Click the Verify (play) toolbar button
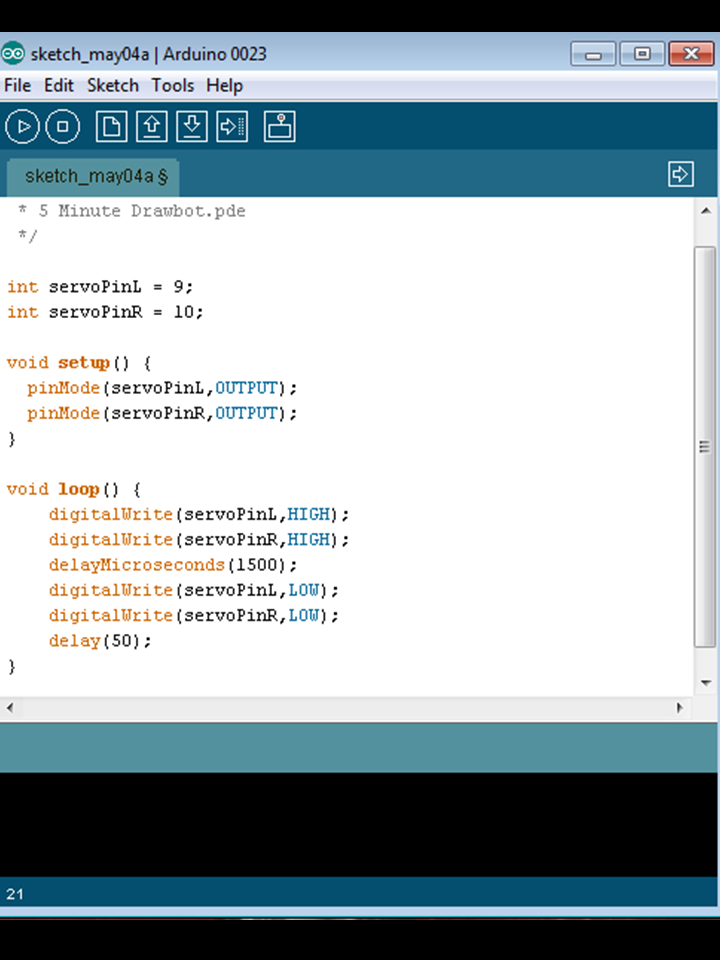Viewport: 720px width, 960px height. click(x=23, y=127)
